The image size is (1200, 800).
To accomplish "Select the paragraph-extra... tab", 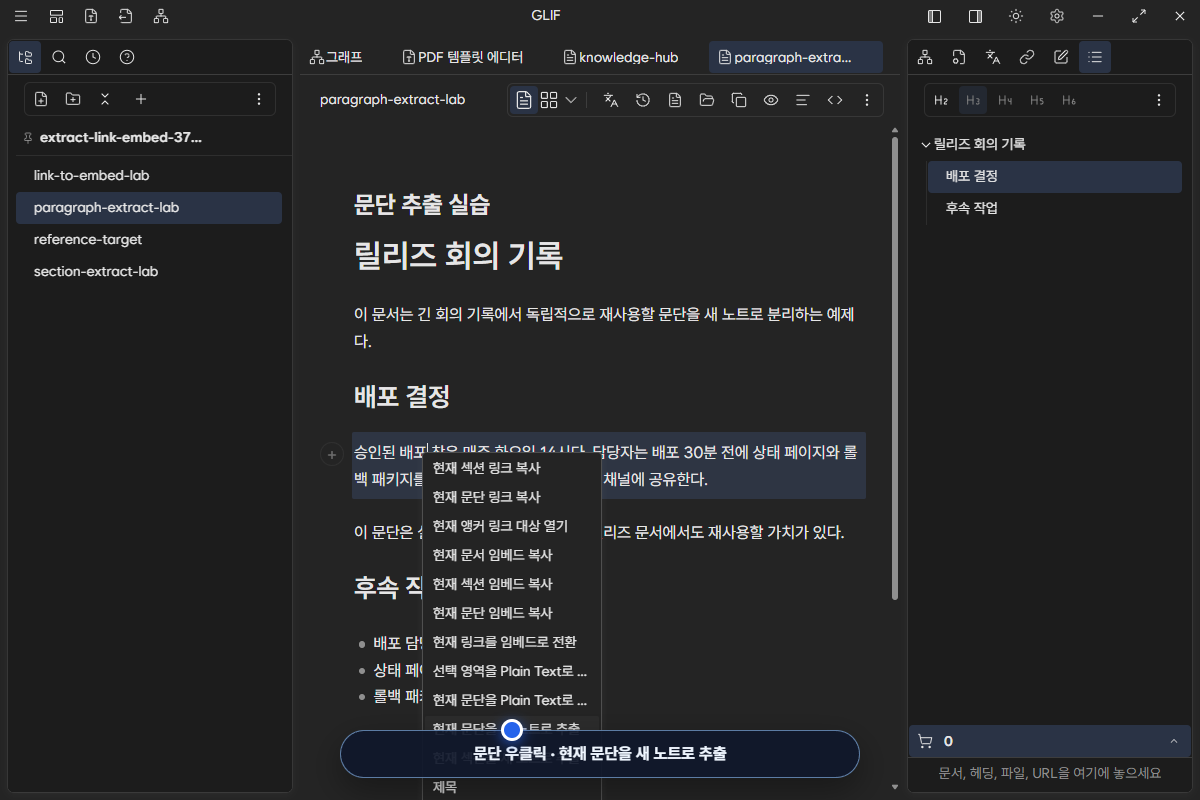I will tap(796, 57).
